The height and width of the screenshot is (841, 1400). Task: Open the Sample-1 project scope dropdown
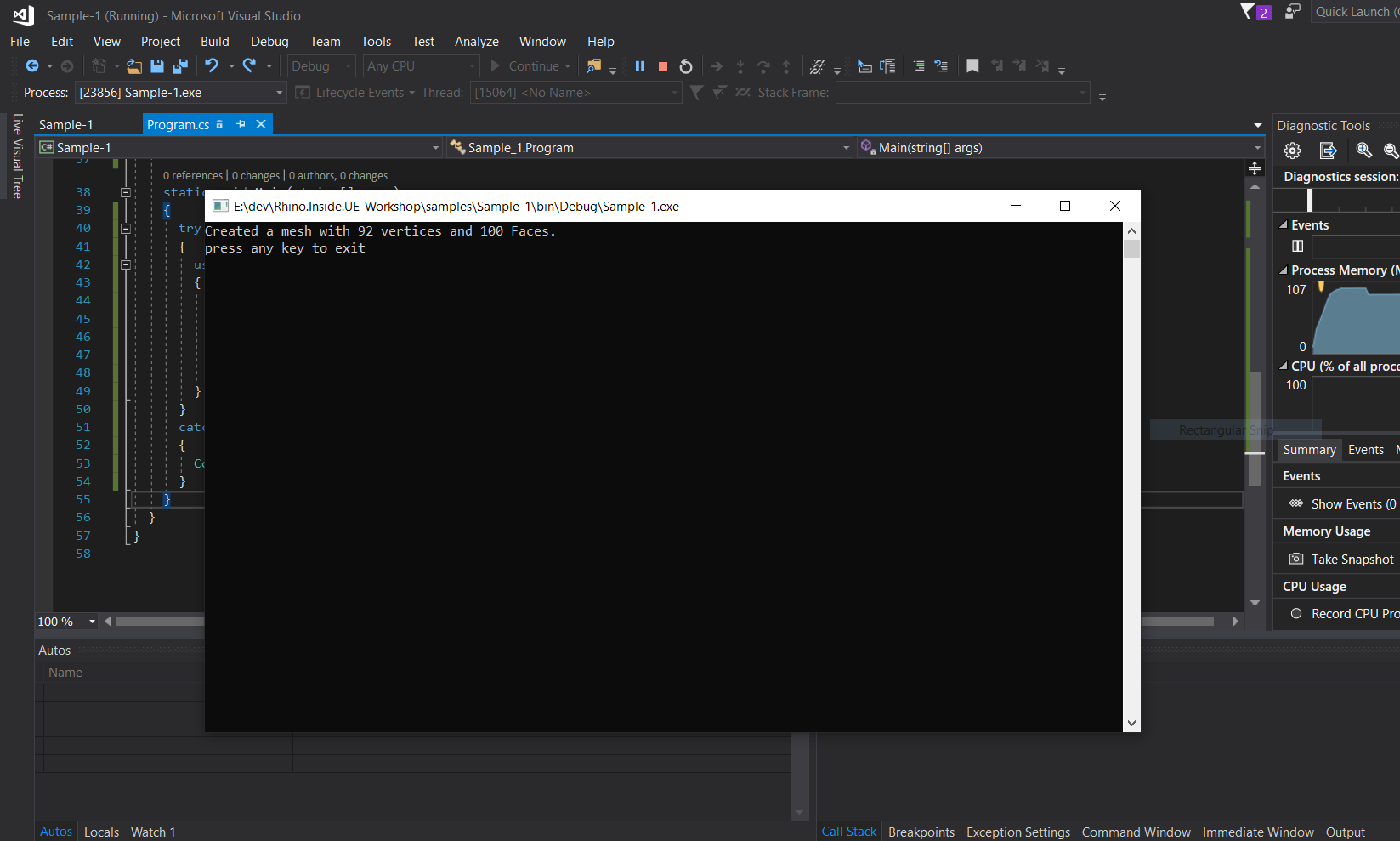[239, 148]
